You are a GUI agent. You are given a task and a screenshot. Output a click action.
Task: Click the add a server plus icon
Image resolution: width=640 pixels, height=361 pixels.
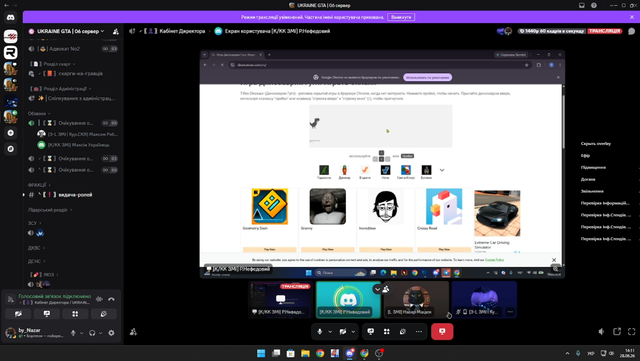tap(11, 133)
